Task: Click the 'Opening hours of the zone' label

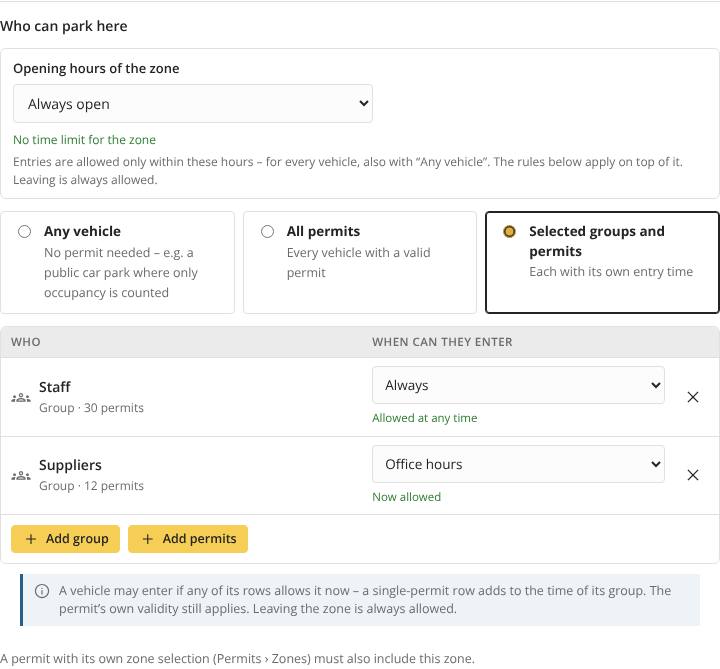Action: pos(96,68)
